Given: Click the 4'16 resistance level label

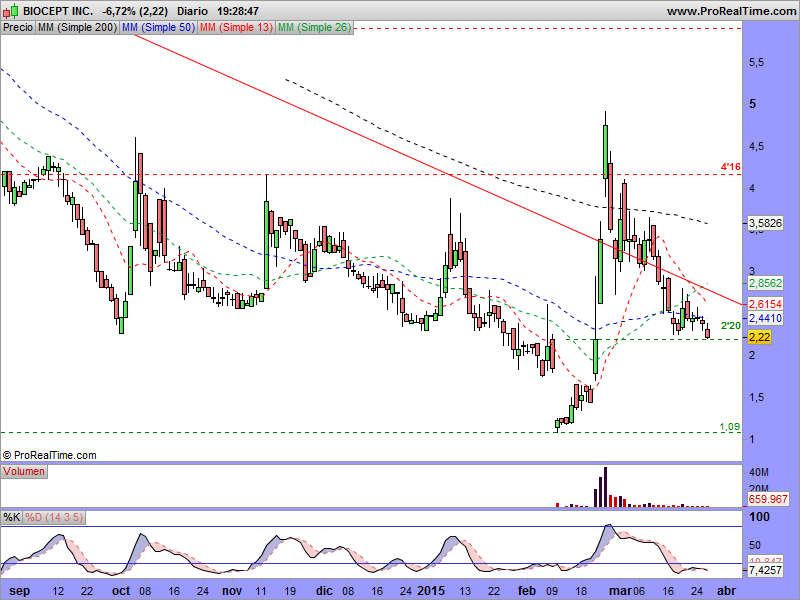Looking at the screenshot, I should (x=730, y=167).
